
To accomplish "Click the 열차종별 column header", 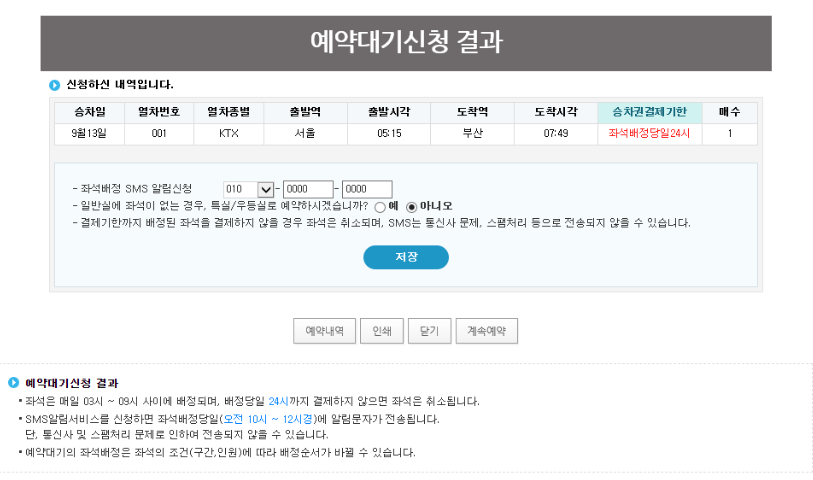I will pyautogui.click(x=229, y=112).
